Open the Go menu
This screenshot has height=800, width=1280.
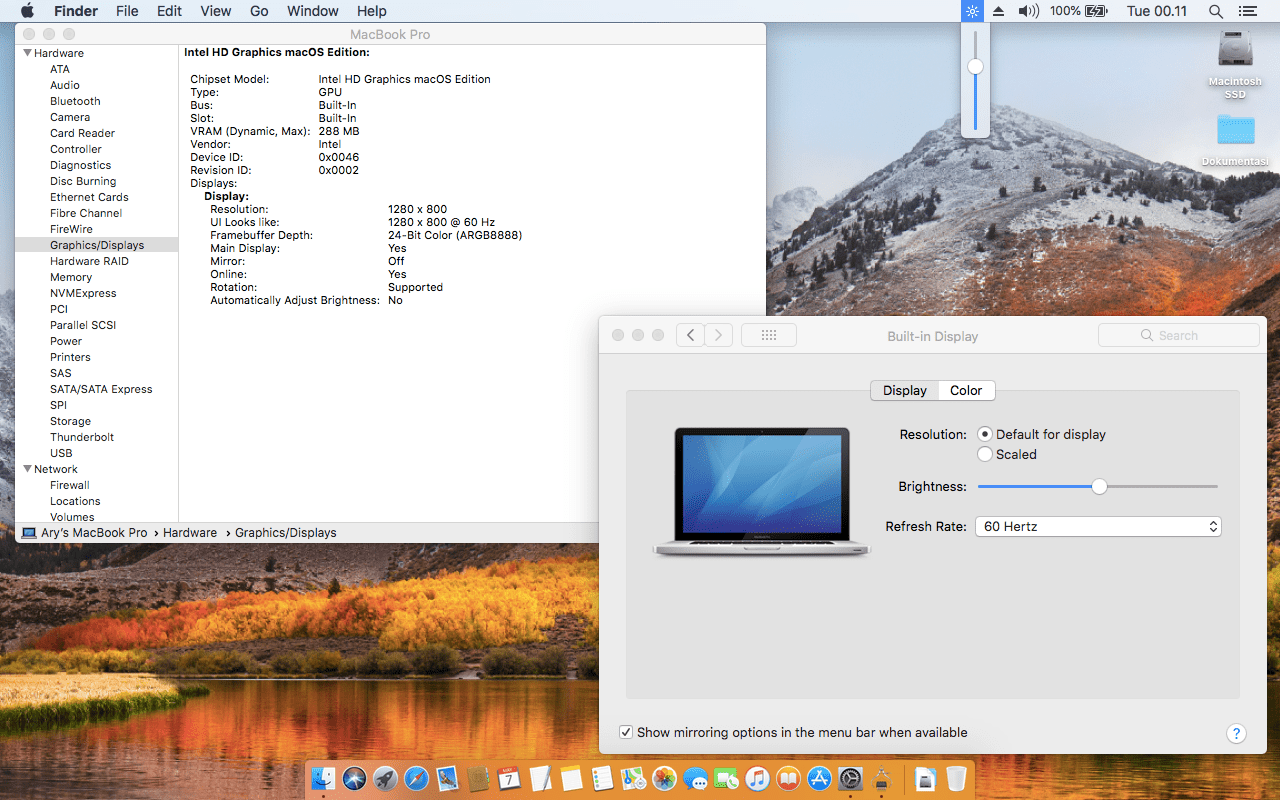(x=259, y=11)
